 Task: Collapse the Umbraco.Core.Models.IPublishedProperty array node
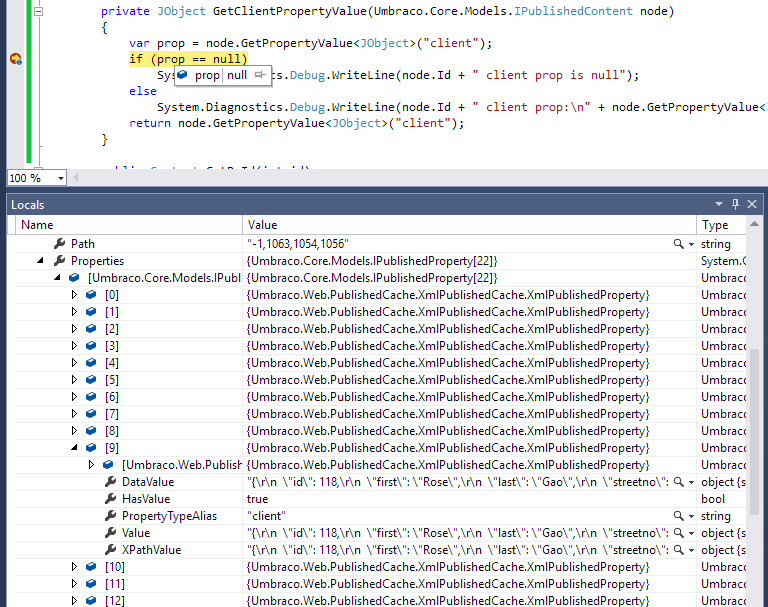click(x=57, y=278)
